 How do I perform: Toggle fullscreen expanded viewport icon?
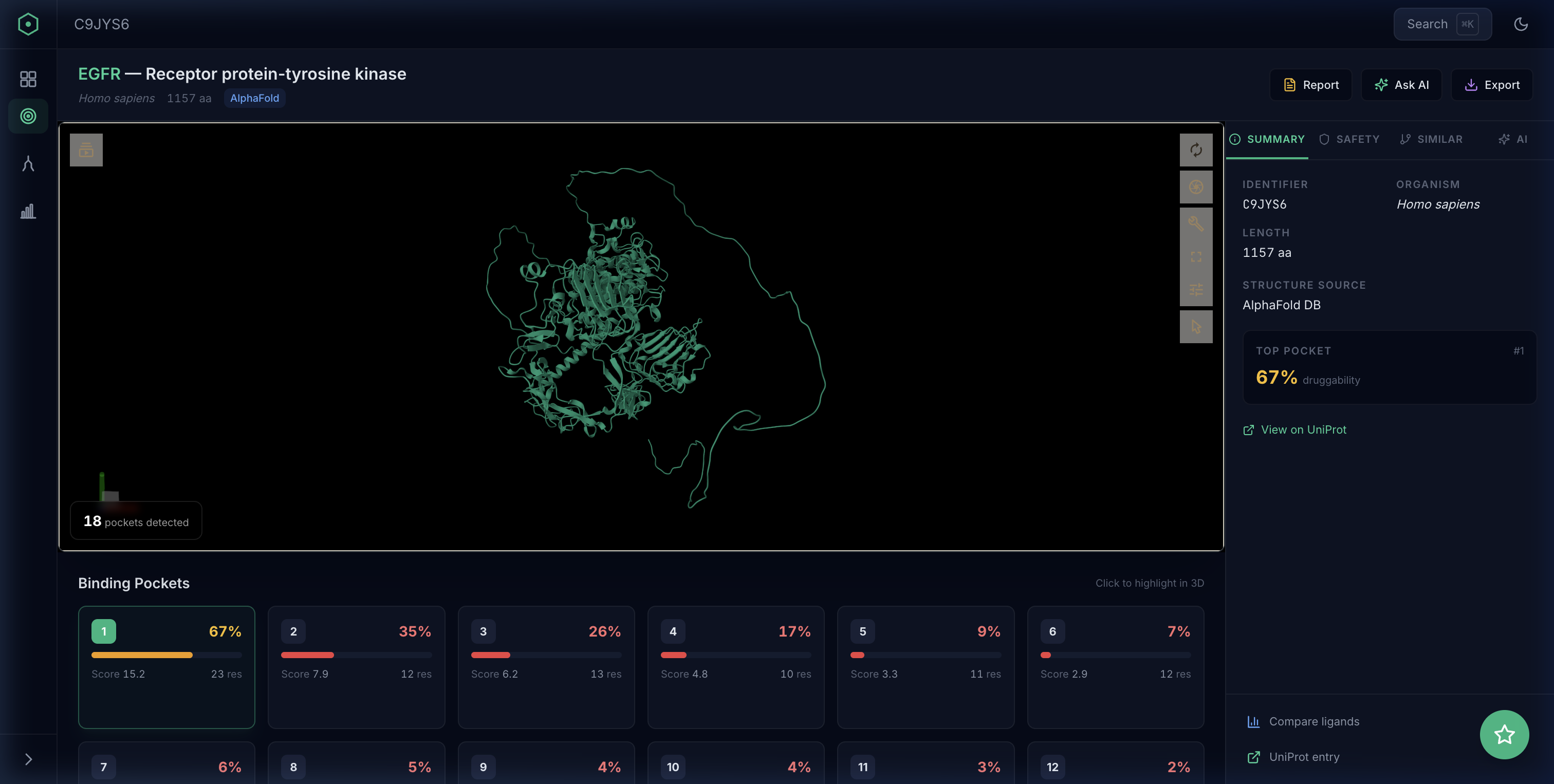1196,257
